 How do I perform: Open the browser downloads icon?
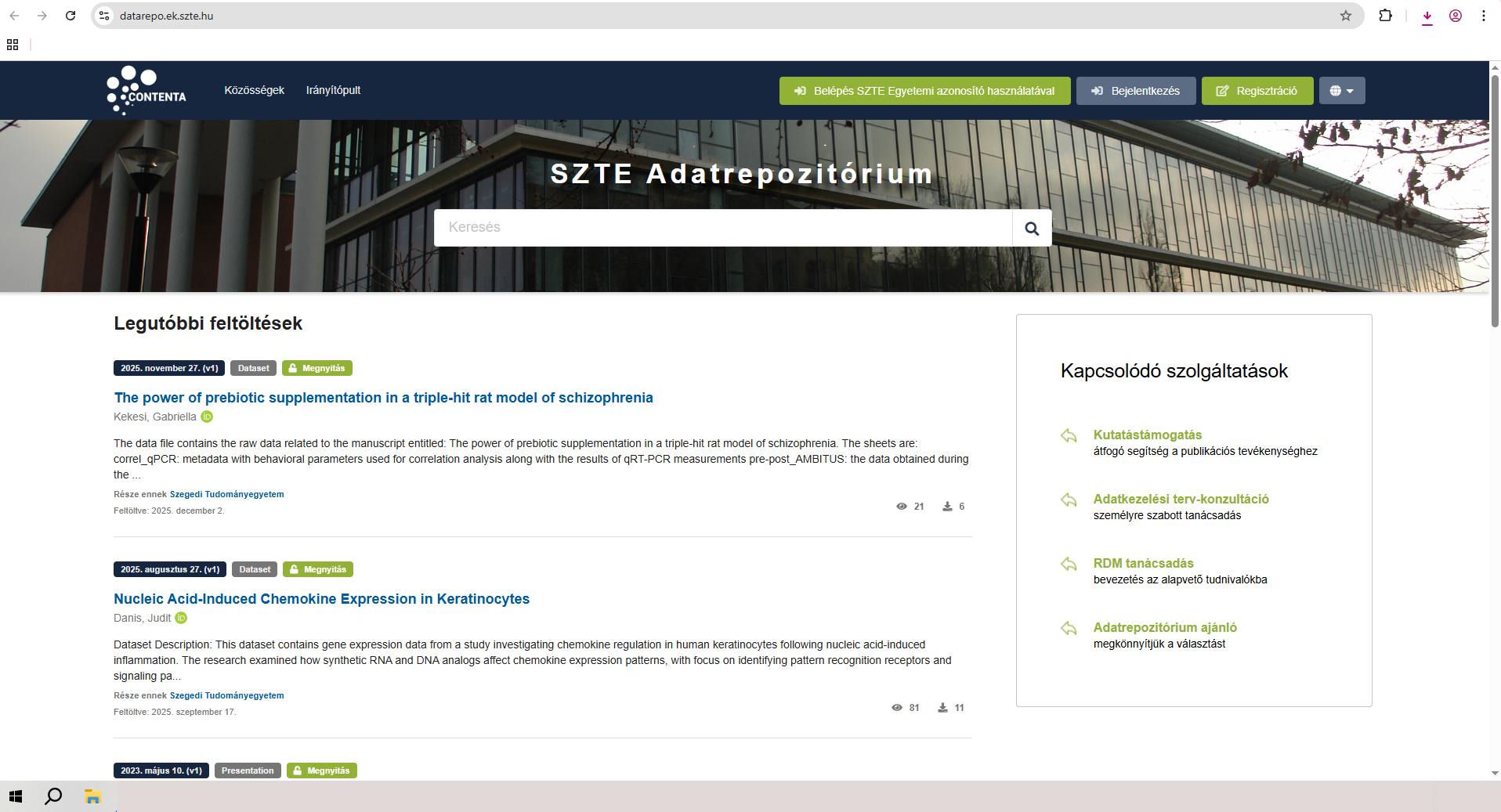[1427, 16]
